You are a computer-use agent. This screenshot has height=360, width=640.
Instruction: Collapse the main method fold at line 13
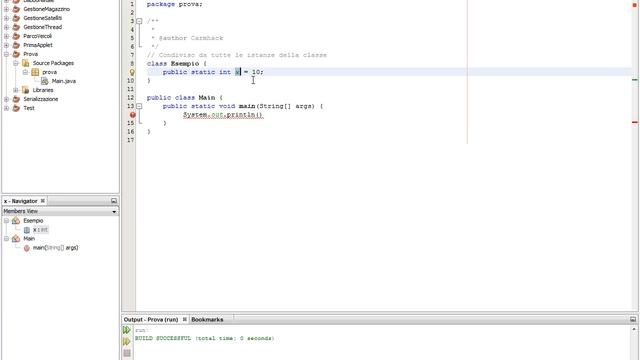(x=139, y=106)
